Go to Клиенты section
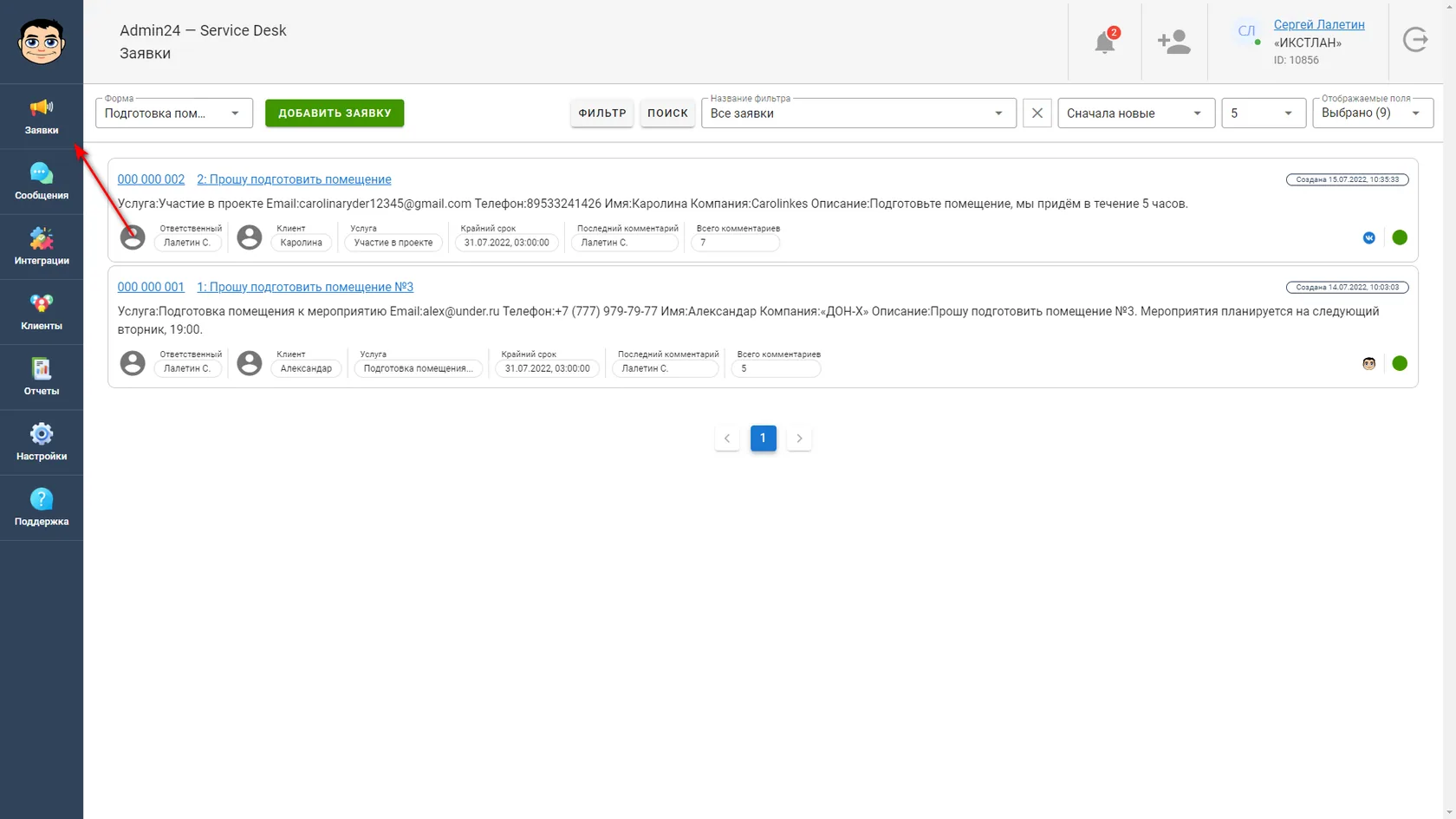1456x819 pixels. 42,312
